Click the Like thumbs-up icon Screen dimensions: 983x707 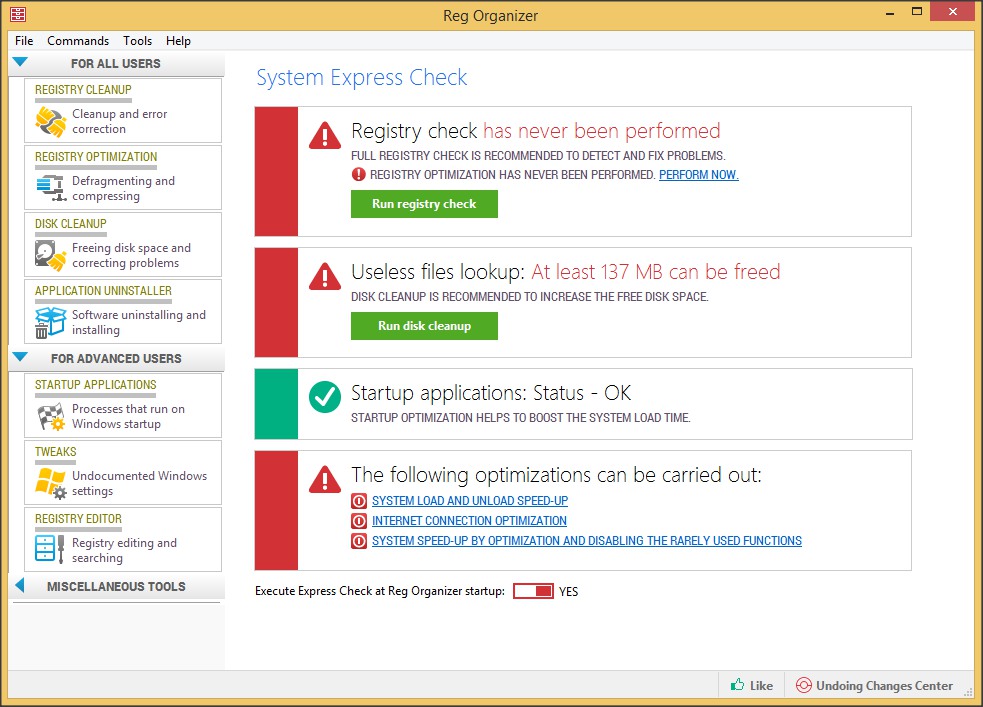click(738, 684)
